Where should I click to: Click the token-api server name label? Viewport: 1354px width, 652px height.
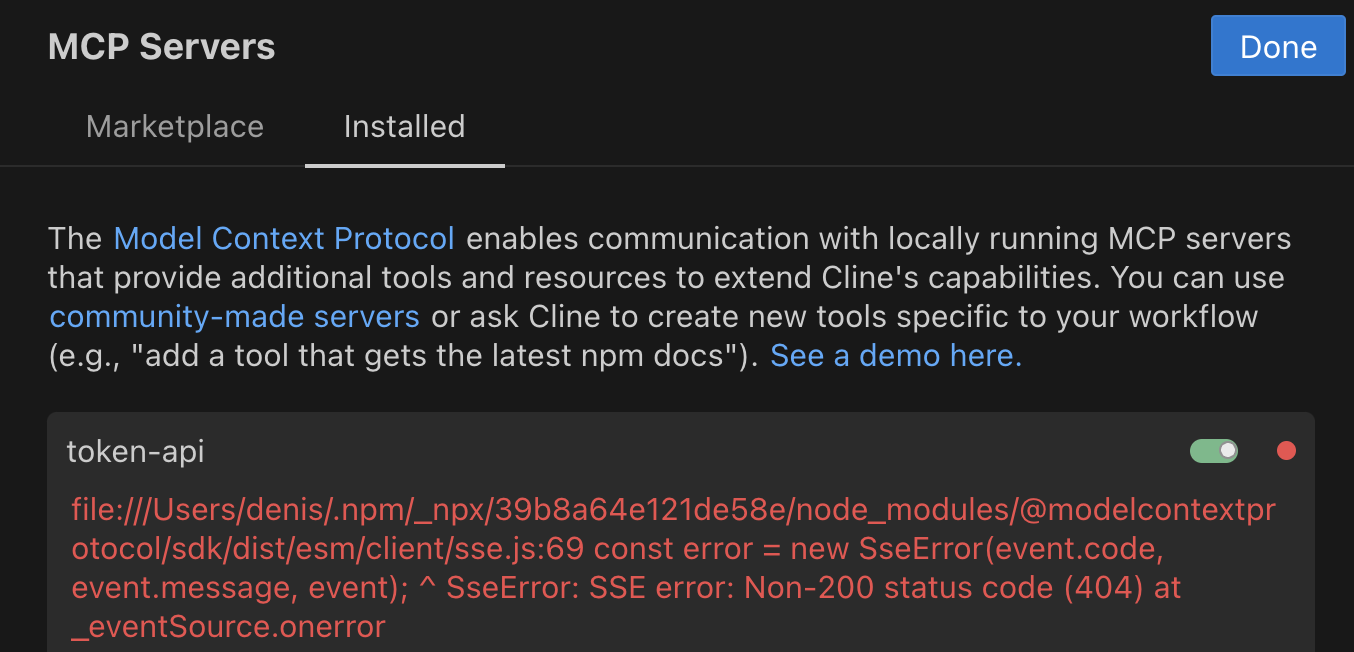tap(135, 451)
